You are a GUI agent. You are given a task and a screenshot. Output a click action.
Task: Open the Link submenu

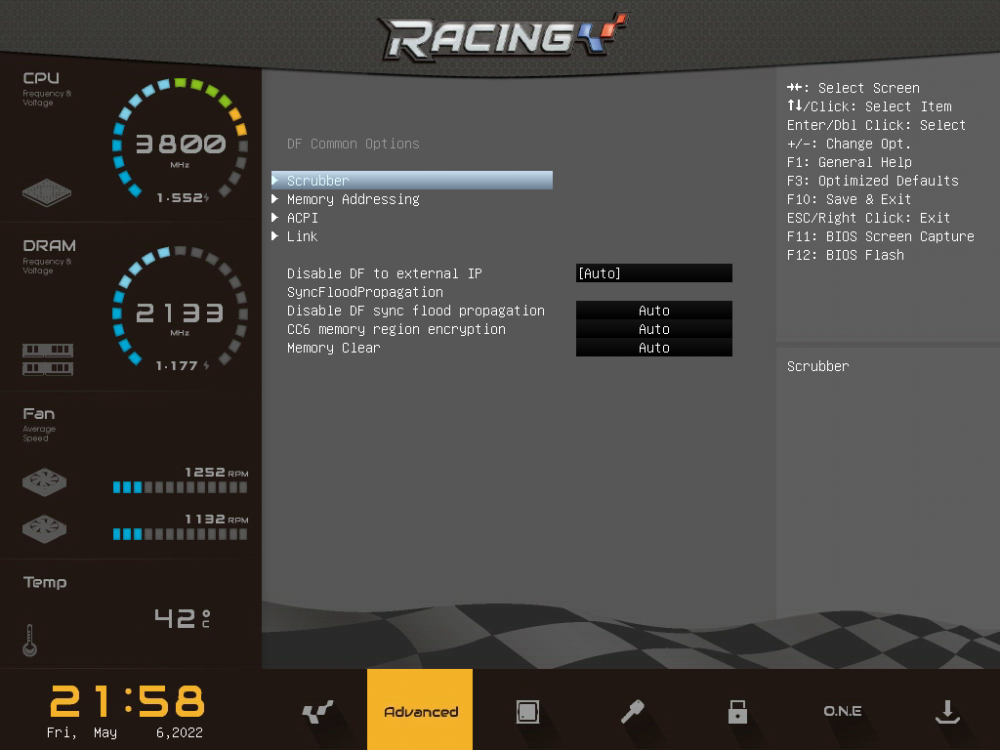(x=302, y=237)
